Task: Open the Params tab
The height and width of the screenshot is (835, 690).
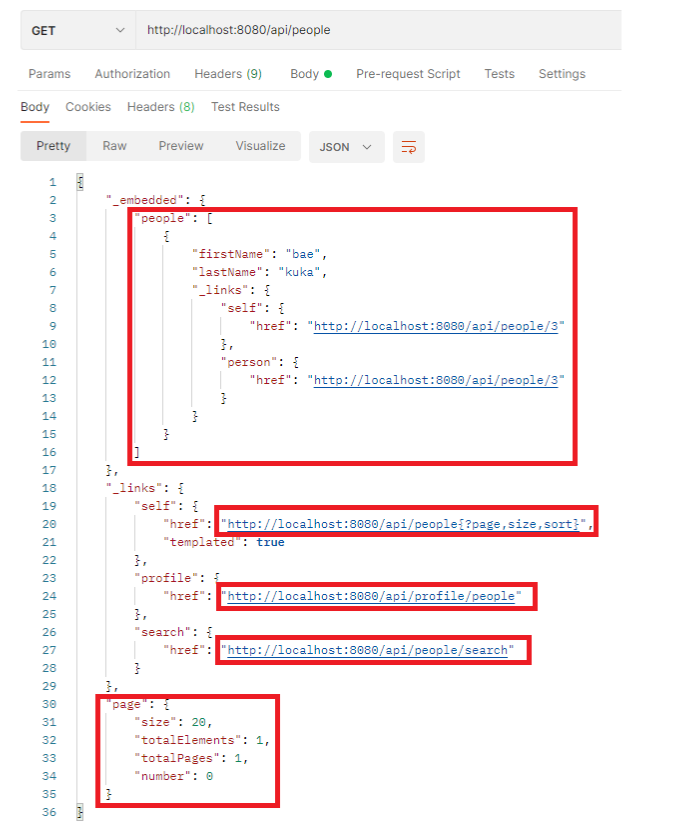Action: (x=50, y=74)
